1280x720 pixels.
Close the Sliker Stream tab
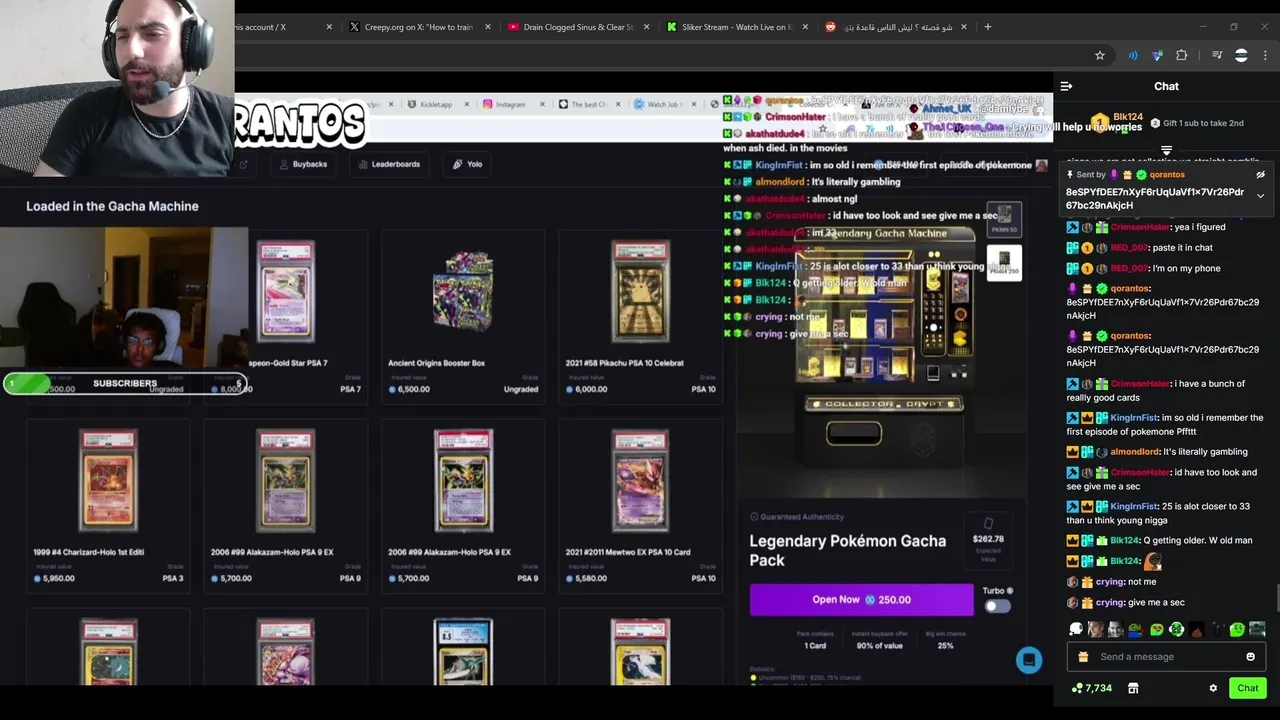click(x=806, y=27)
